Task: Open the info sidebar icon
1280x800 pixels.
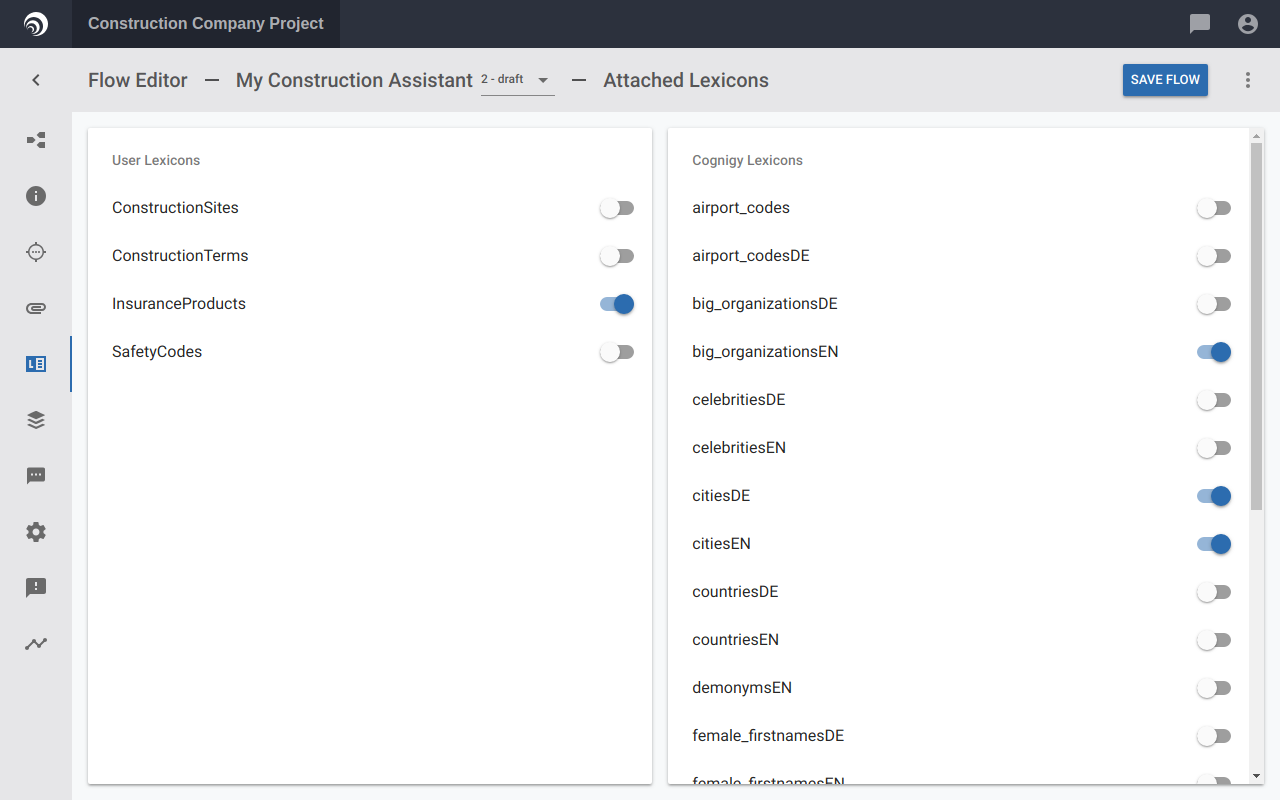Action: coord(36,196)
